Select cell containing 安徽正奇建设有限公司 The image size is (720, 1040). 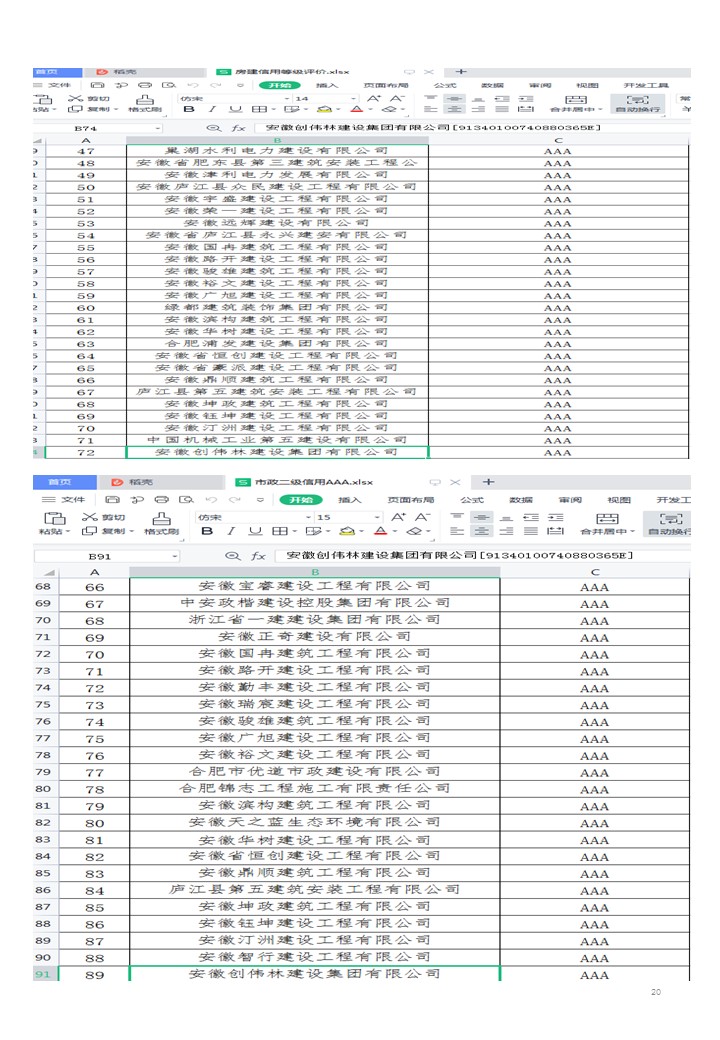314,637
